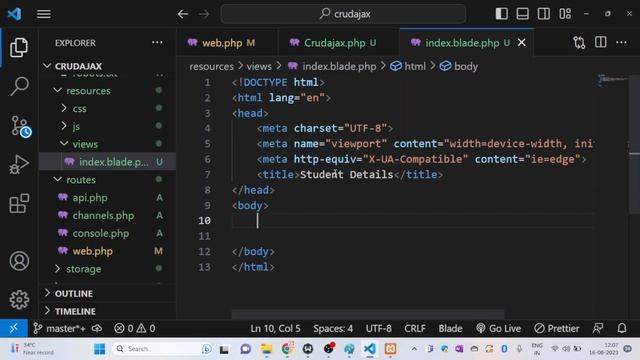640x360 pixels.
Task: Open console.php file in explorer
Action: (x=108, y=233)
